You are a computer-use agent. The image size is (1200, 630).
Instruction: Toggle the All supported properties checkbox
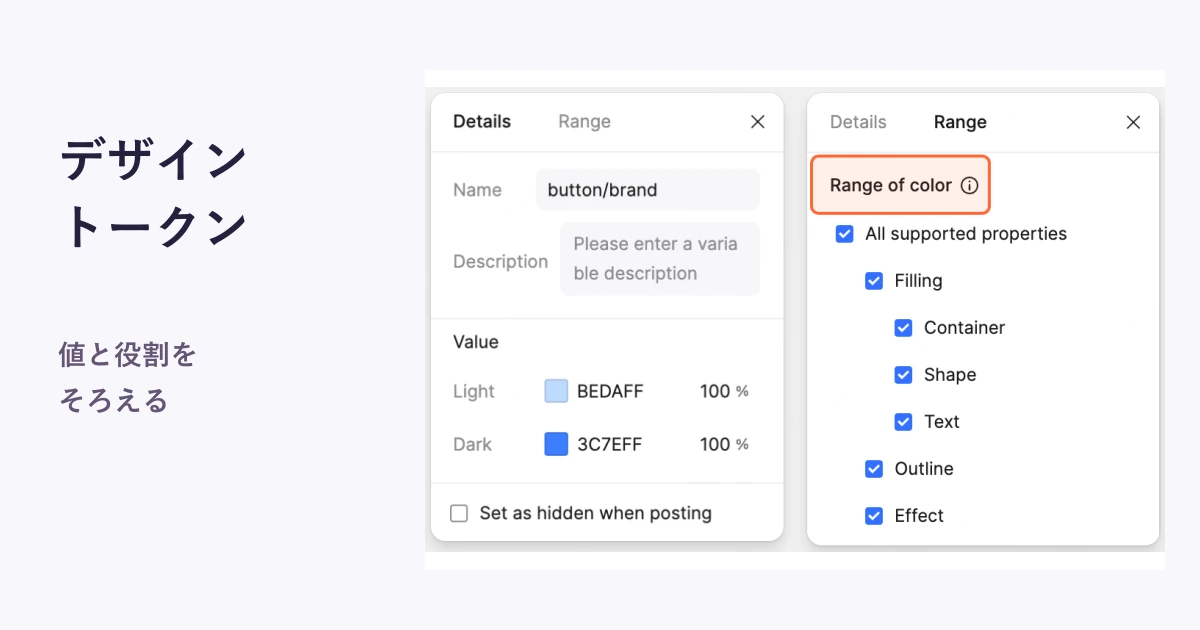click(844, 234)
